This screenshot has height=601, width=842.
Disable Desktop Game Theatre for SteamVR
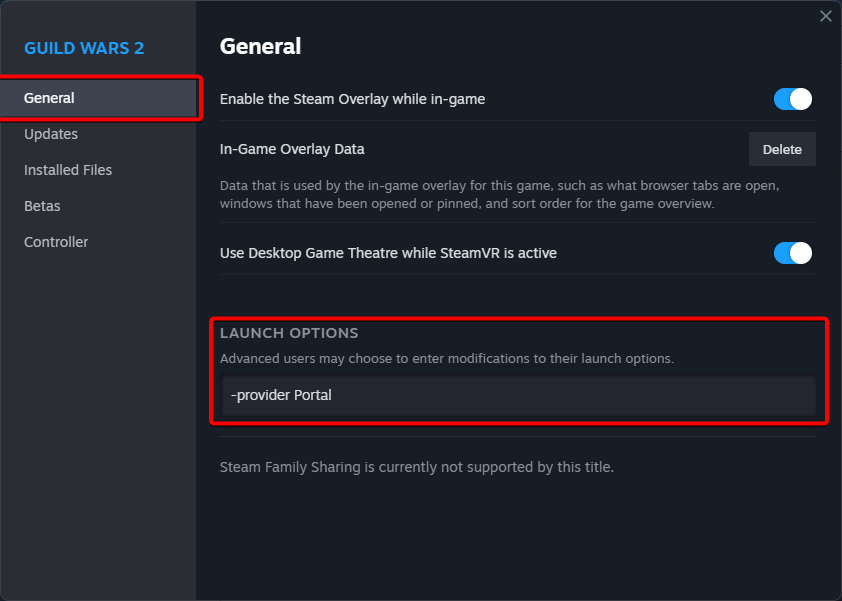click(792, 253)
